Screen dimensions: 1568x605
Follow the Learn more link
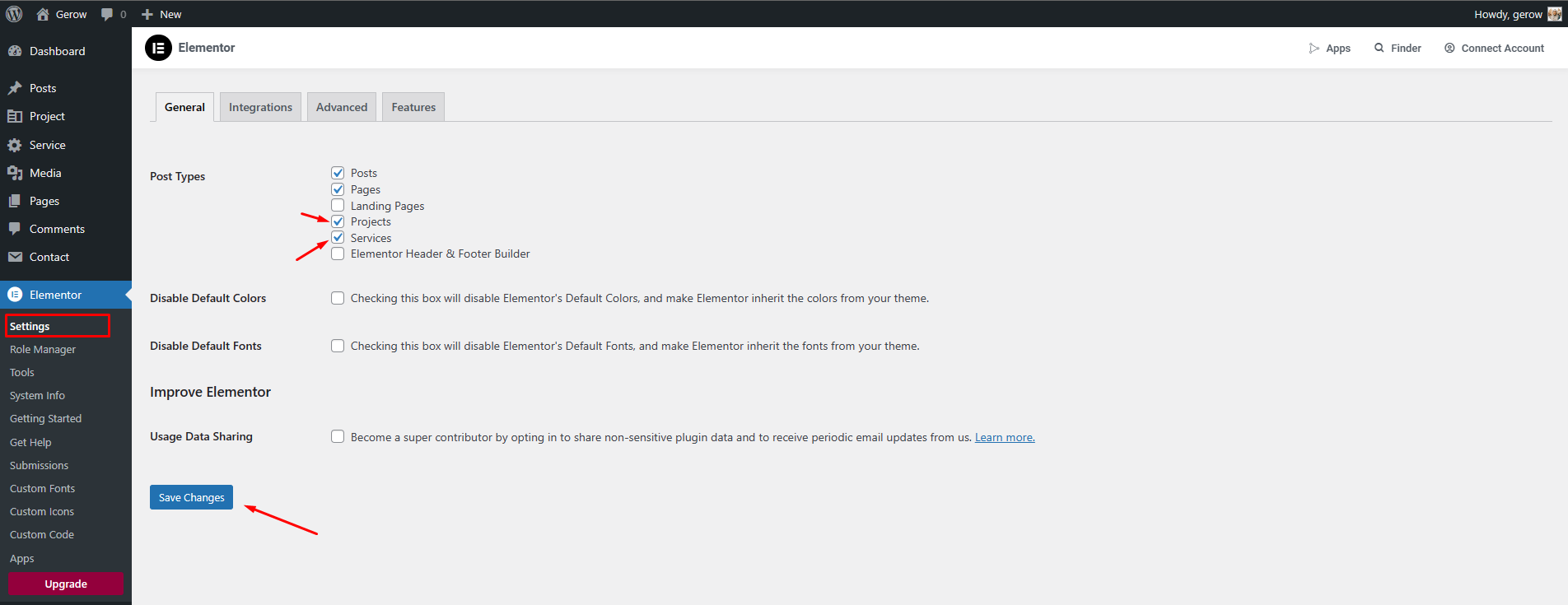(1005, 437)
